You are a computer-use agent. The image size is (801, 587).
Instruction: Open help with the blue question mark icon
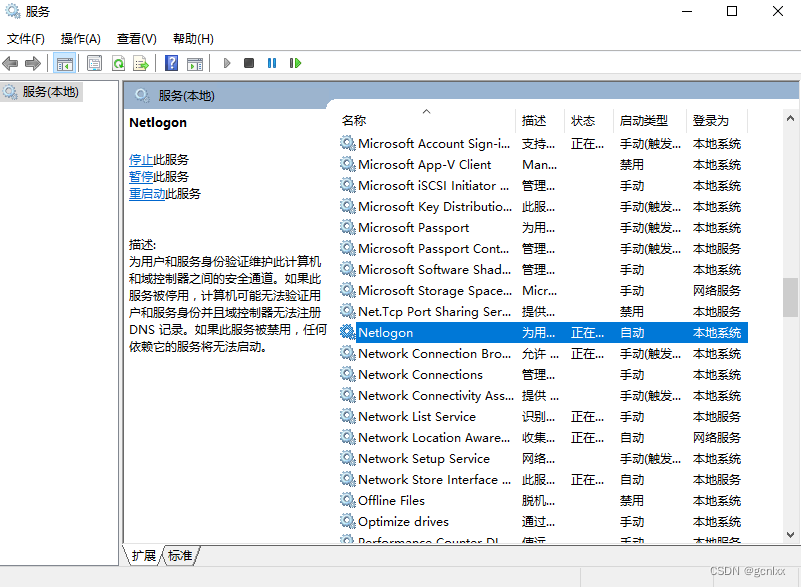click(170, 63)
